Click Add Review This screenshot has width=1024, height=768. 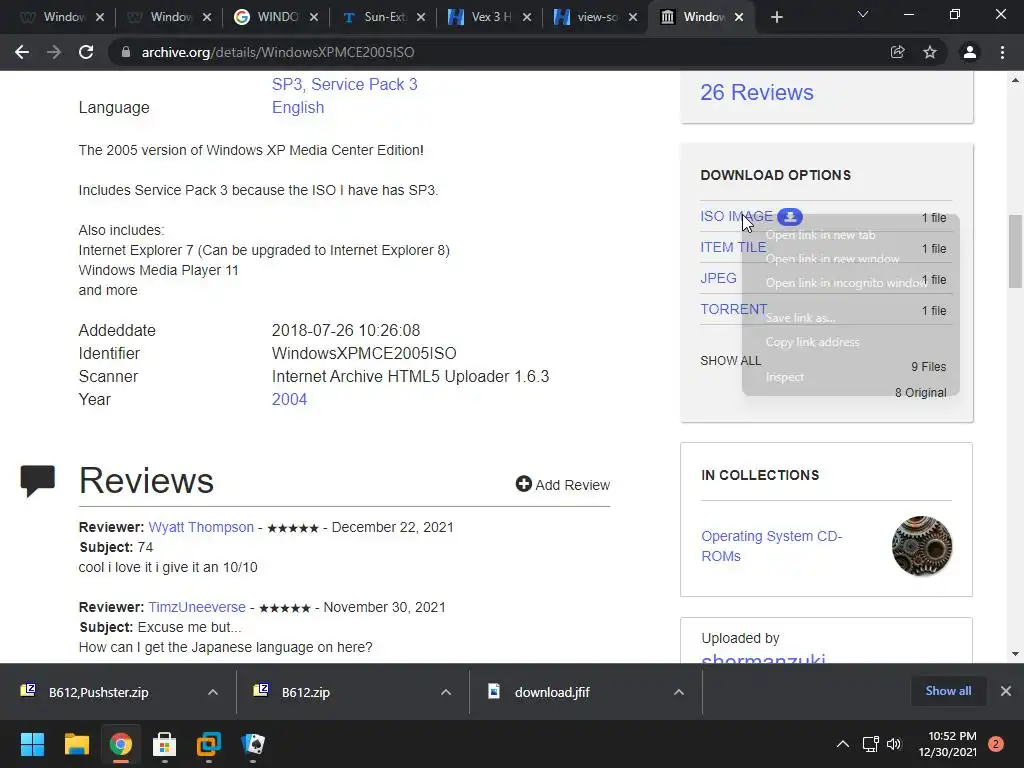(x=563, y=485)
